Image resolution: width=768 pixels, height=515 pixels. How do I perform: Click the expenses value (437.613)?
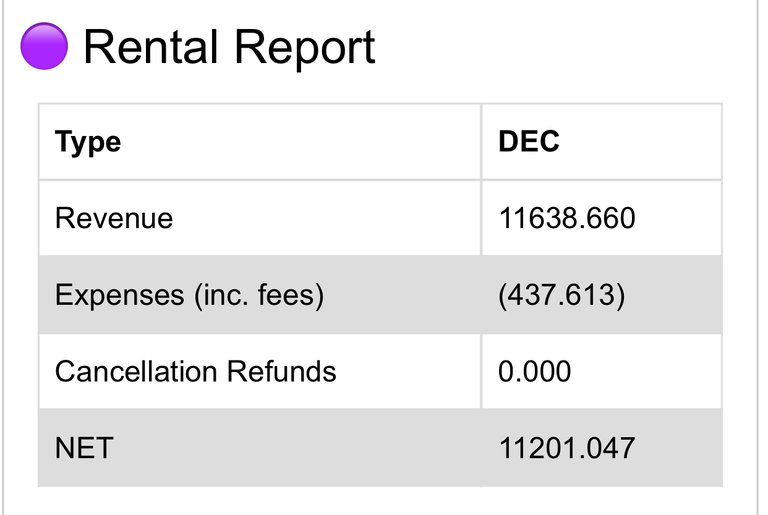[x=562, y=295]
